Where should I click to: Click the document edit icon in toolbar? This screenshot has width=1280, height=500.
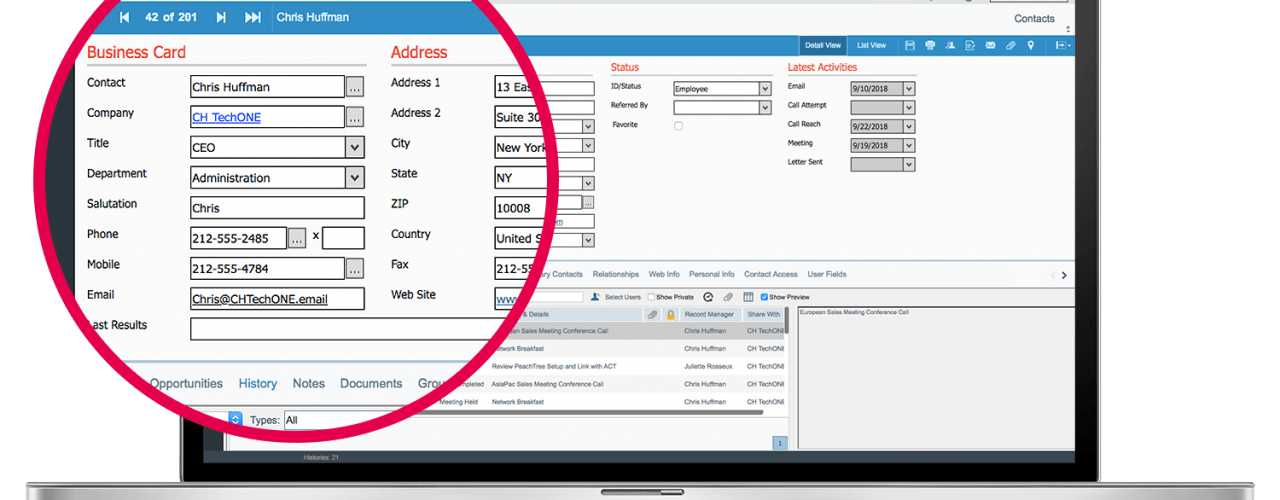point(970,45)
